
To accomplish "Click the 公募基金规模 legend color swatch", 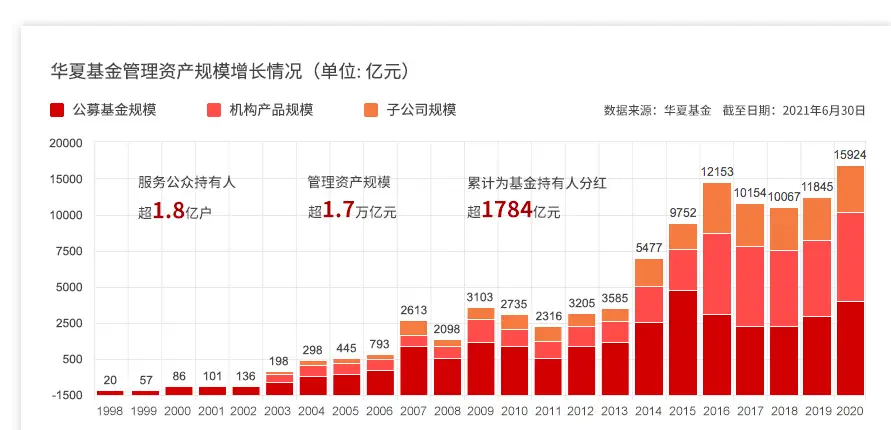I will point(57,110).
